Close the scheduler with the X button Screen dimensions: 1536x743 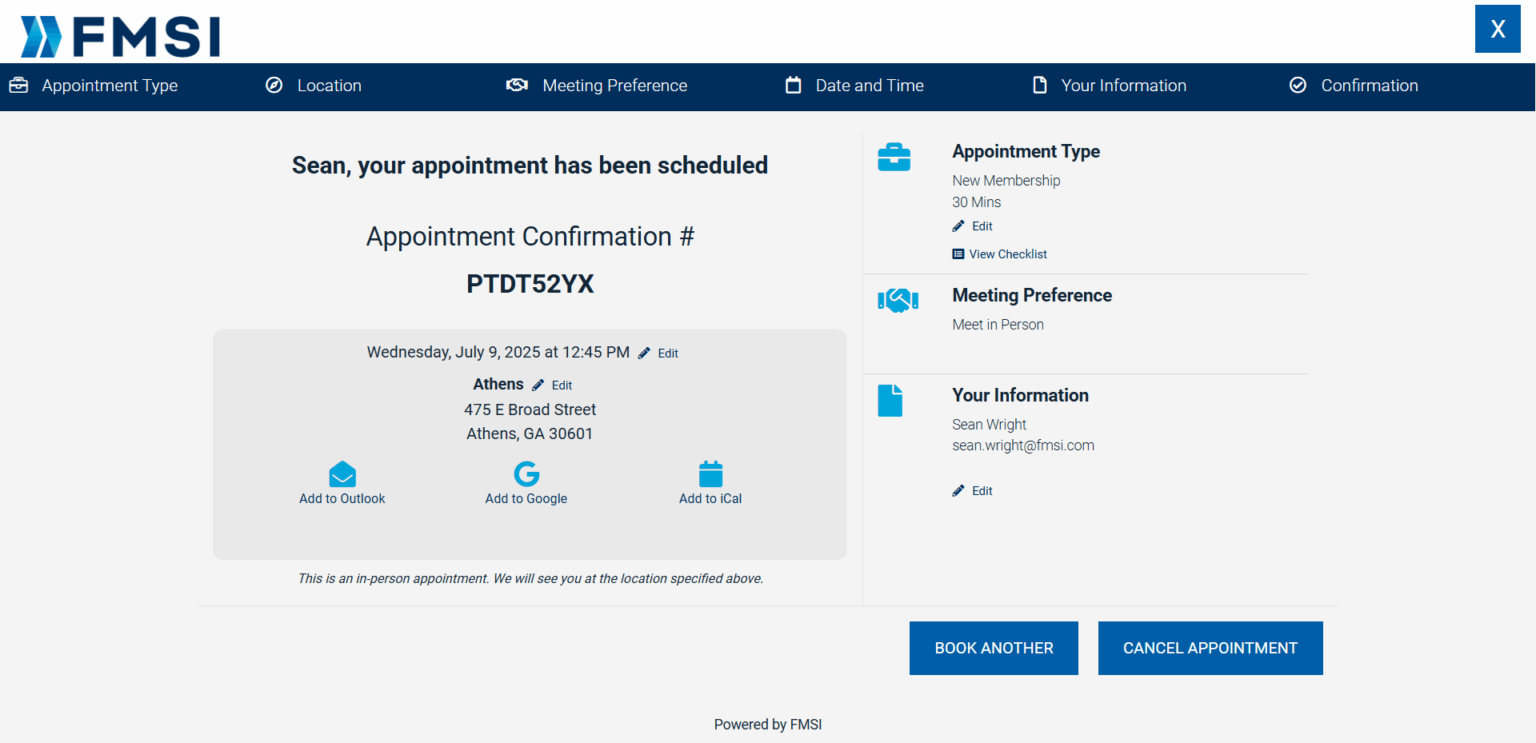pyautogui.click(x=1497, y=29)
